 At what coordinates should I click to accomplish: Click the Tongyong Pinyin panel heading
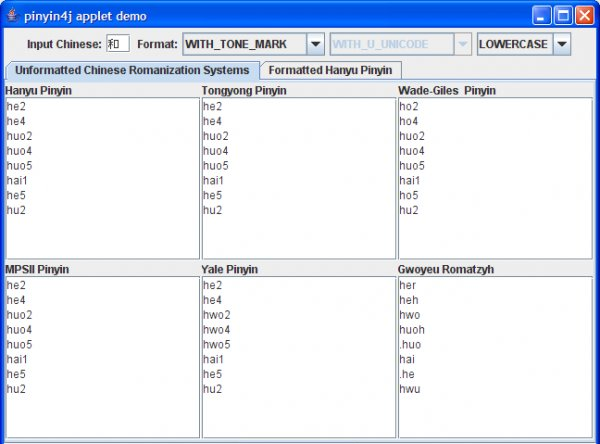pyautogui.click(x=244, y=91)
